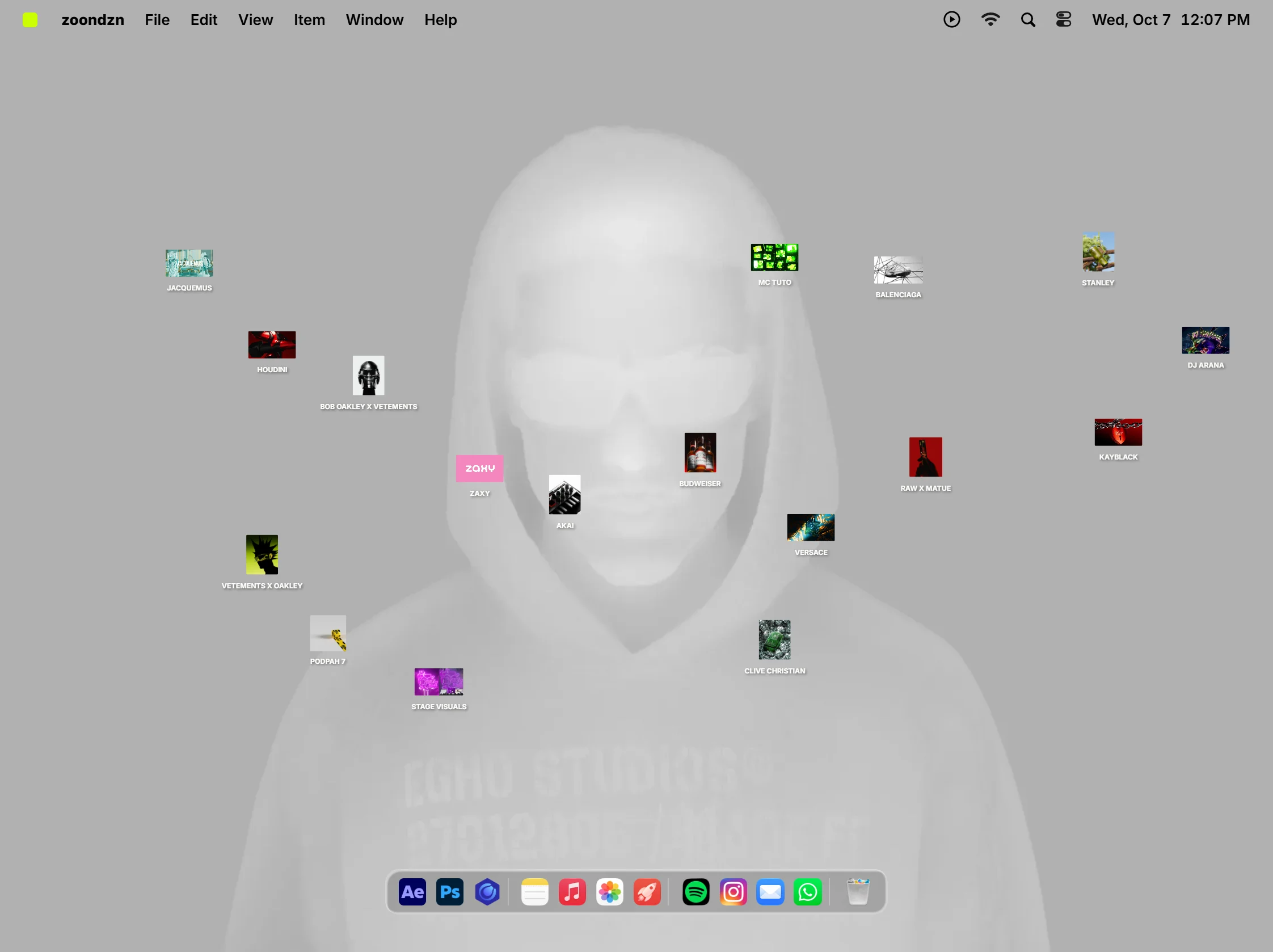
Task: Open the Wi-Fi status menu
Action: (x=990, y=19)
